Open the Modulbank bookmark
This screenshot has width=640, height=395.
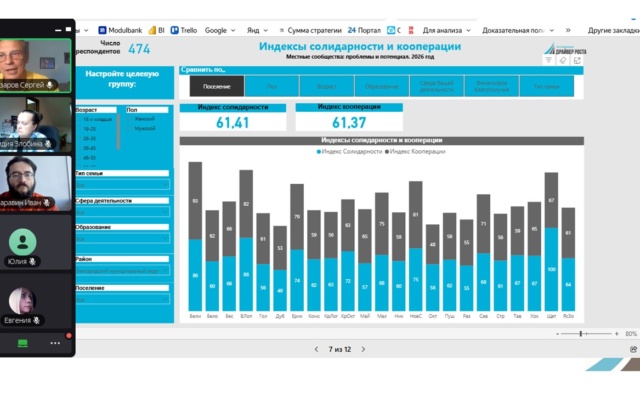click(x=120, y=30)
